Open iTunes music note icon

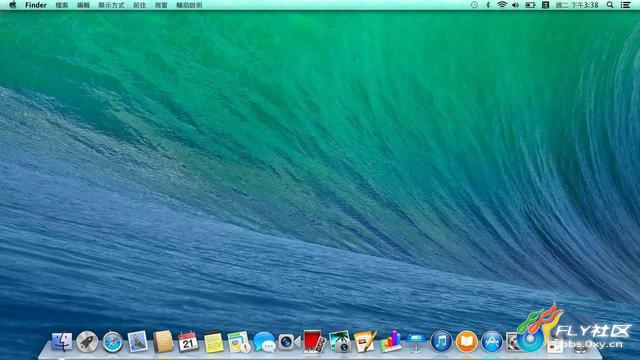pos(441,342)
